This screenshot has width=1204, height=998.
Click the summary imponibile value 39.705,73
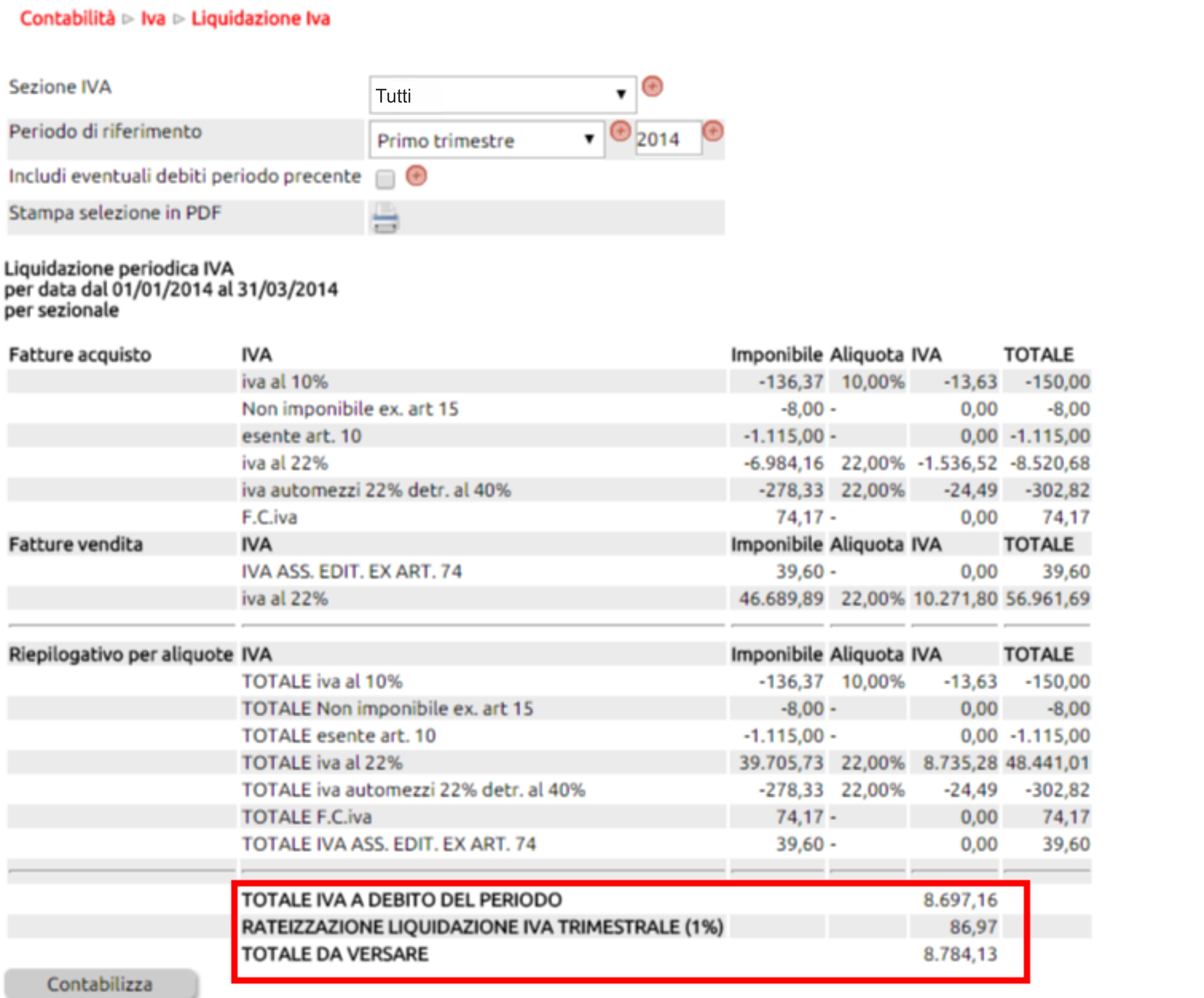[781, 762]
